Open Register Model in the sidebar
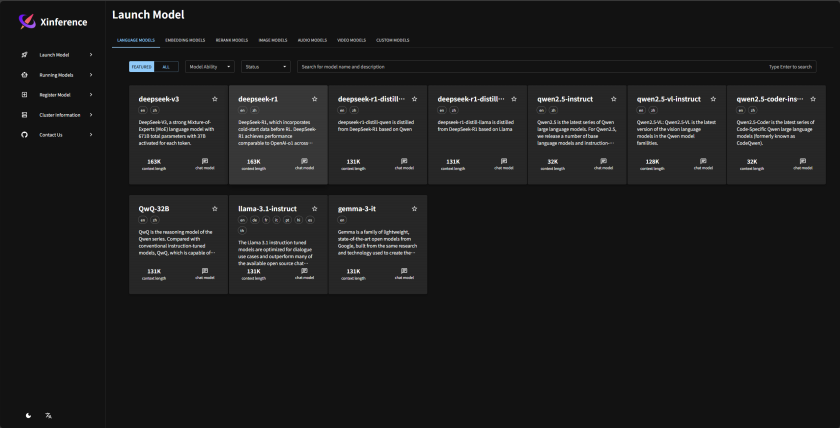Screen dimensions: 840x428 [x=56, y=95]
